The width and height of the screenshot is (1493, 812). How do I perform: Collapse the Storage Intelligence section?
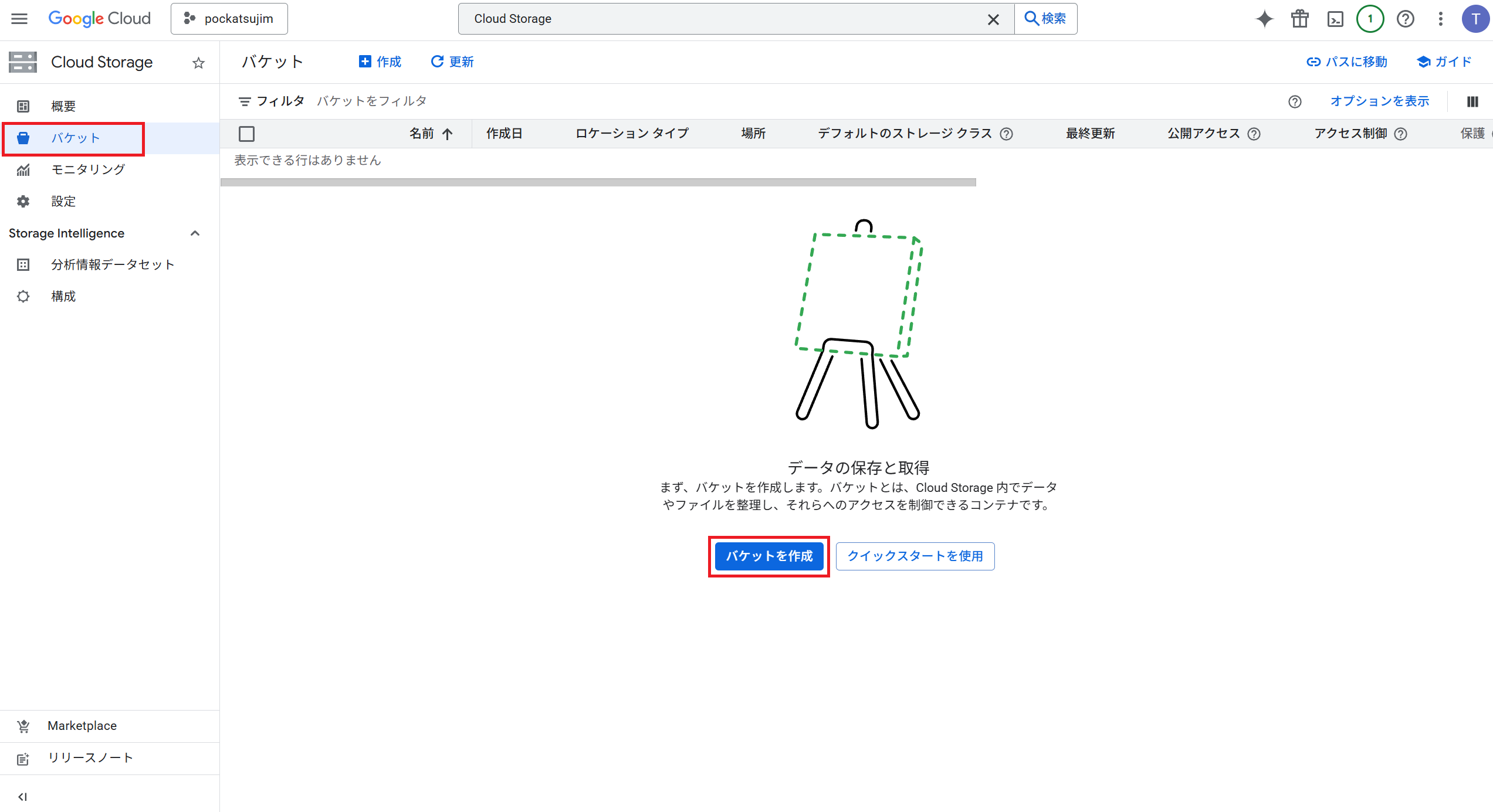[x=195, y=233]
